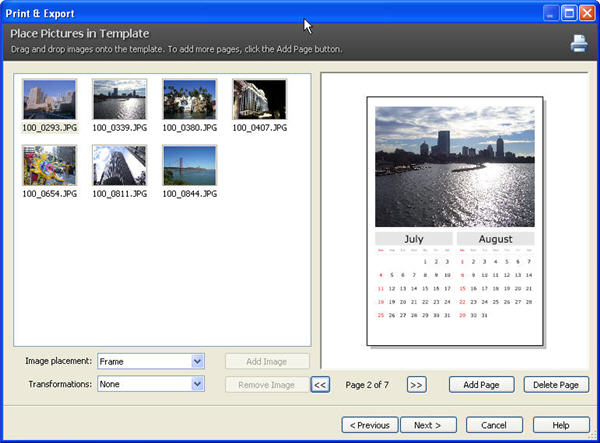This screenshot has width=600, height=443.
Task: Click the calendar page photo in preview
Action: [x=455, y=166]
